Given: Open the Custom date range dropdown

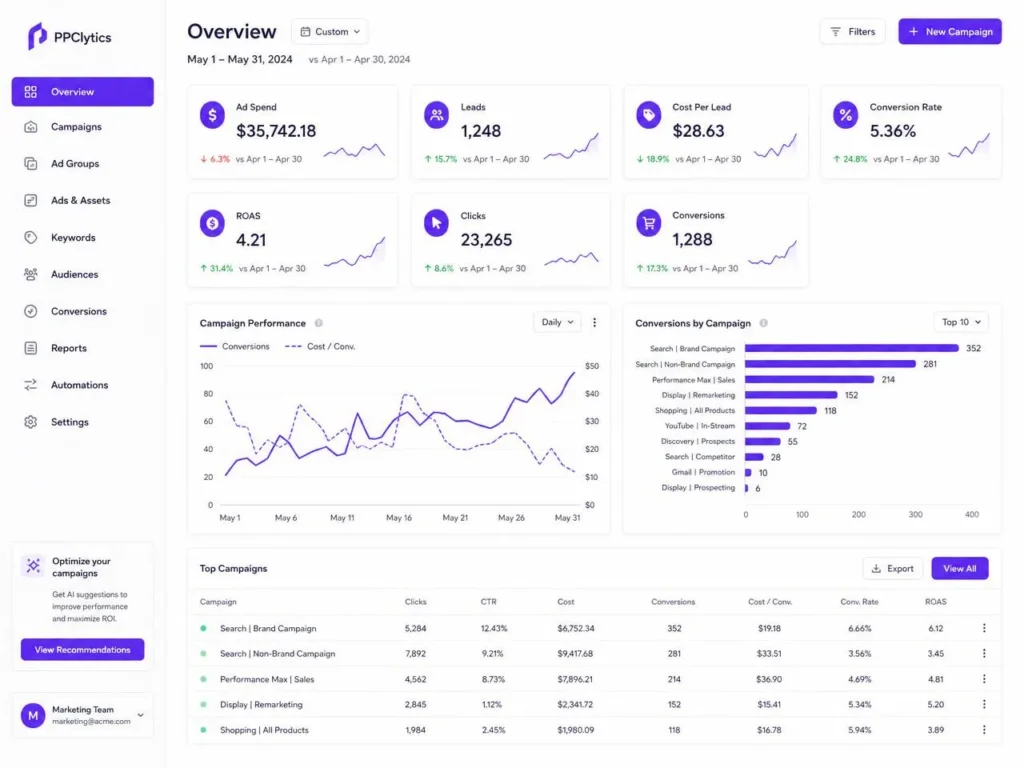Looking at the screenshot, I should tap(330, 31).
